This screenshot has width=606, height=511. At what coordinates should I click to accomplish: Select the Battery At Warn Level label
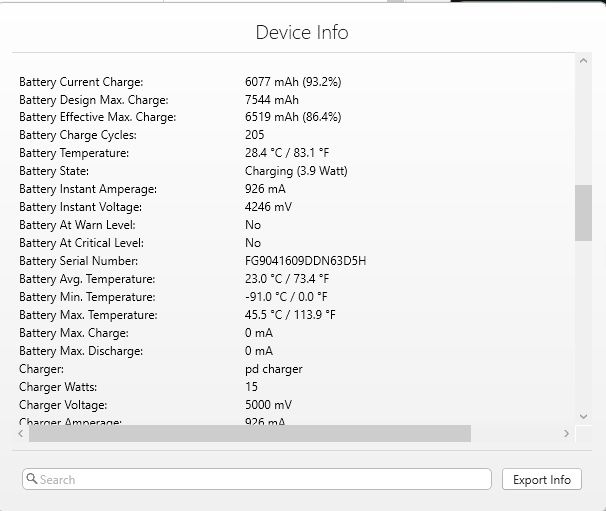[x=77, y=225]
